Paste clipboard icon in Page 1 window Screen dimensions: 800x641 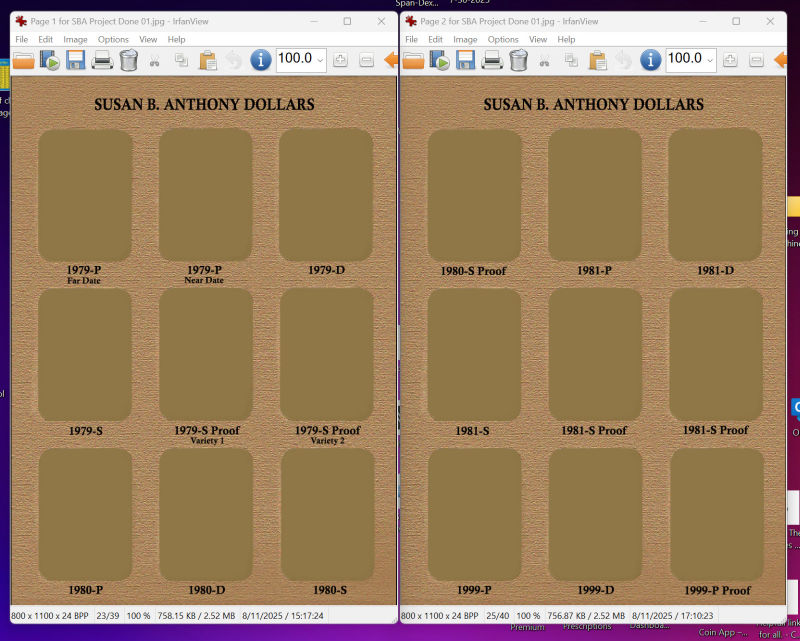208,60
